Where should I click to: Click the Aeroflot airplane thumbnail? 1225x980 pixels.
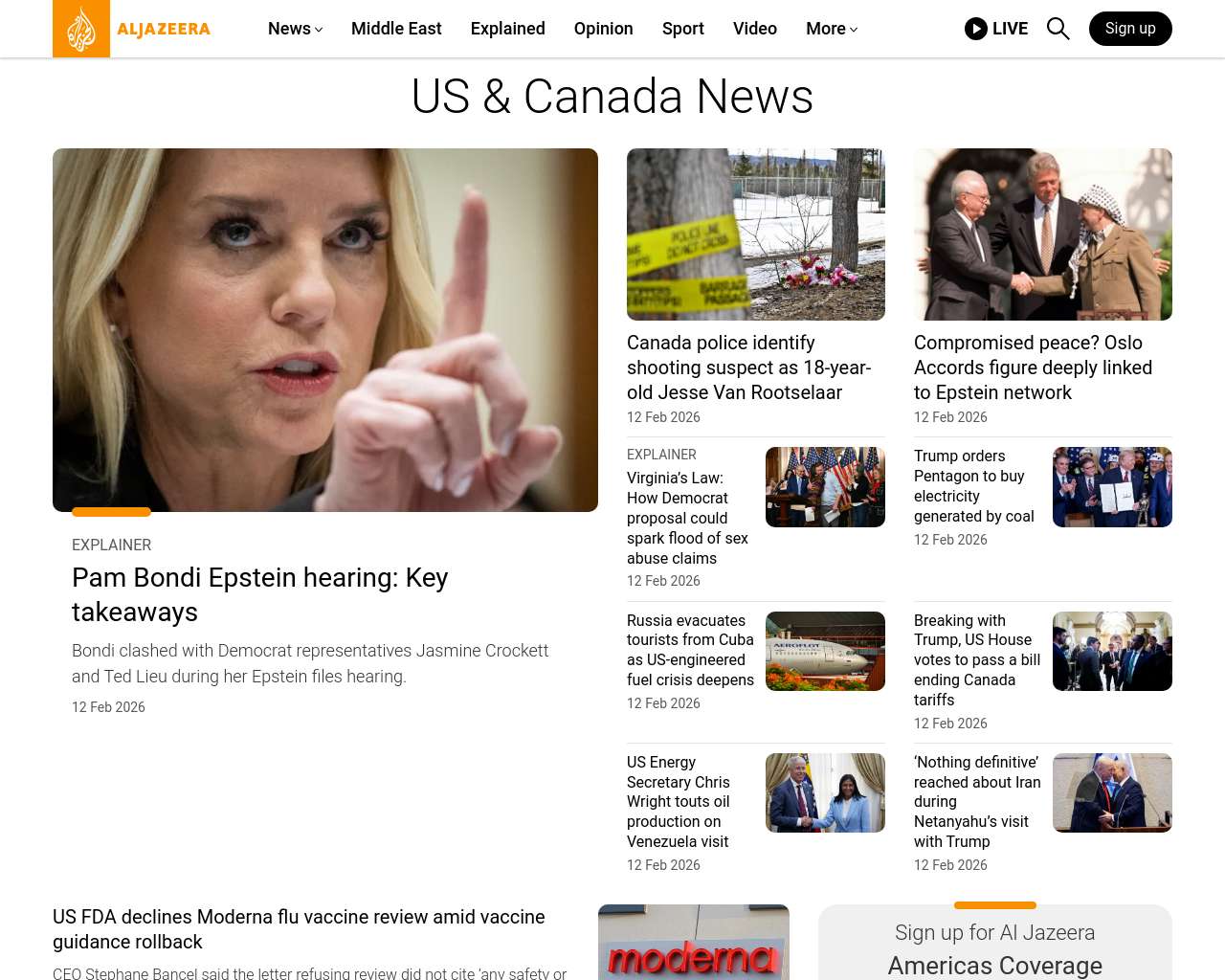click(825, 651)
